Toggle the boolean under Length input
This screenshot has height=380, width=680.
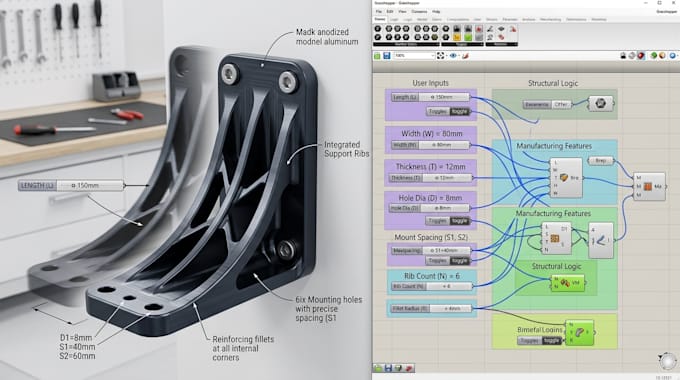point(448,111)
